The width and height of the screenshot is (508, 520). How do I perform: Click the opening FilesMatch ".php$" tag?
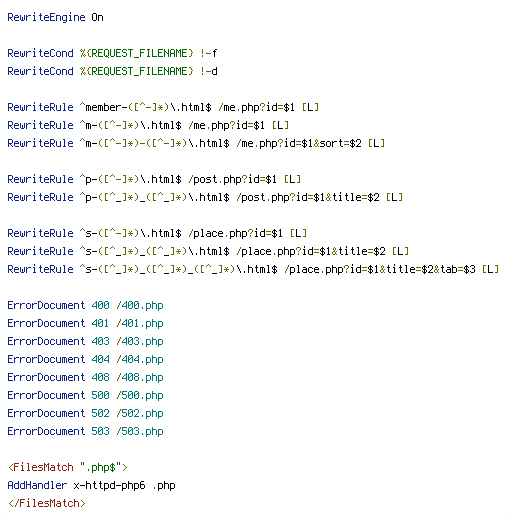pos(68,467)
